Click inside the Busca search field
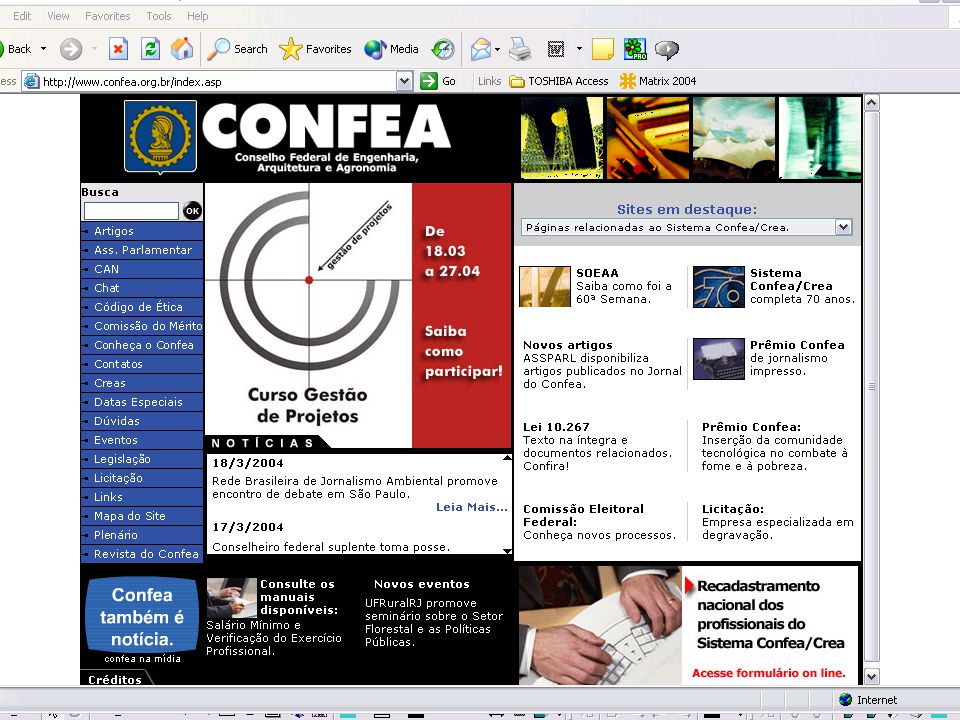Image resolution: width=960 pixels, height=720 pixels. click(x=131, y=211)
